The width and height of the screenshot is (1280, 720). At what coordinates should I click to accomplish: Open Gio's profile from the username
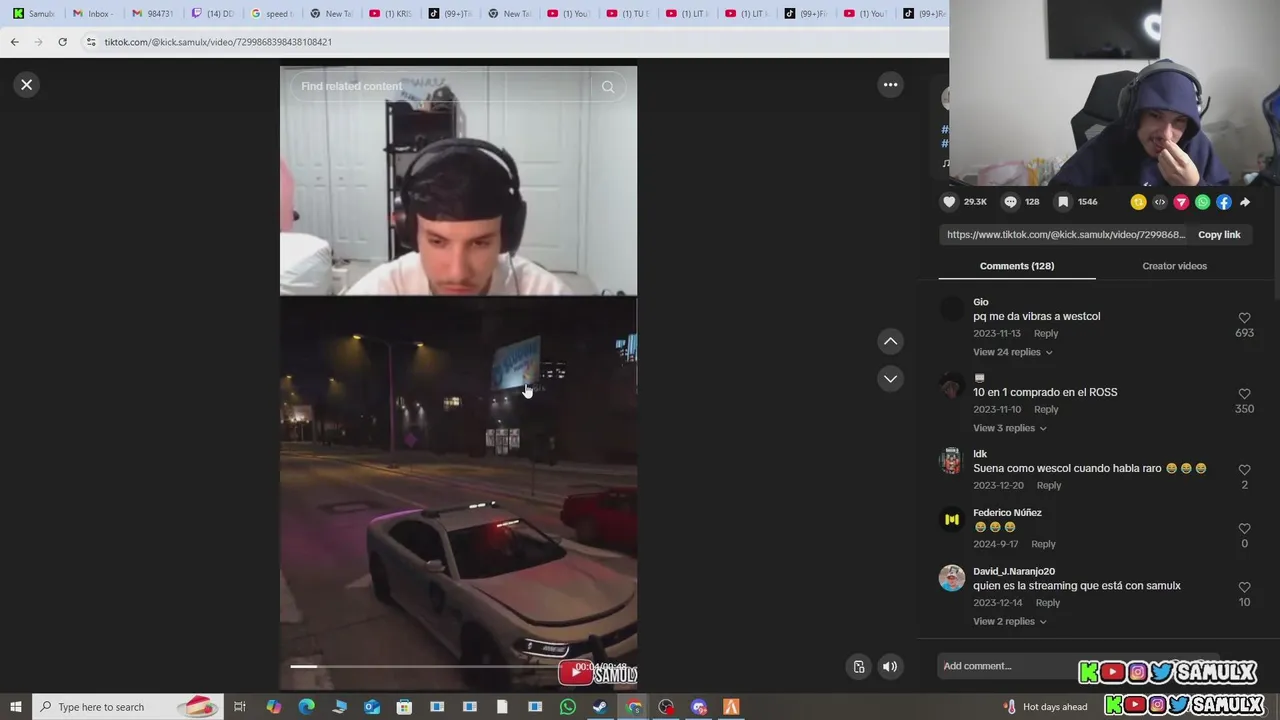981,302
